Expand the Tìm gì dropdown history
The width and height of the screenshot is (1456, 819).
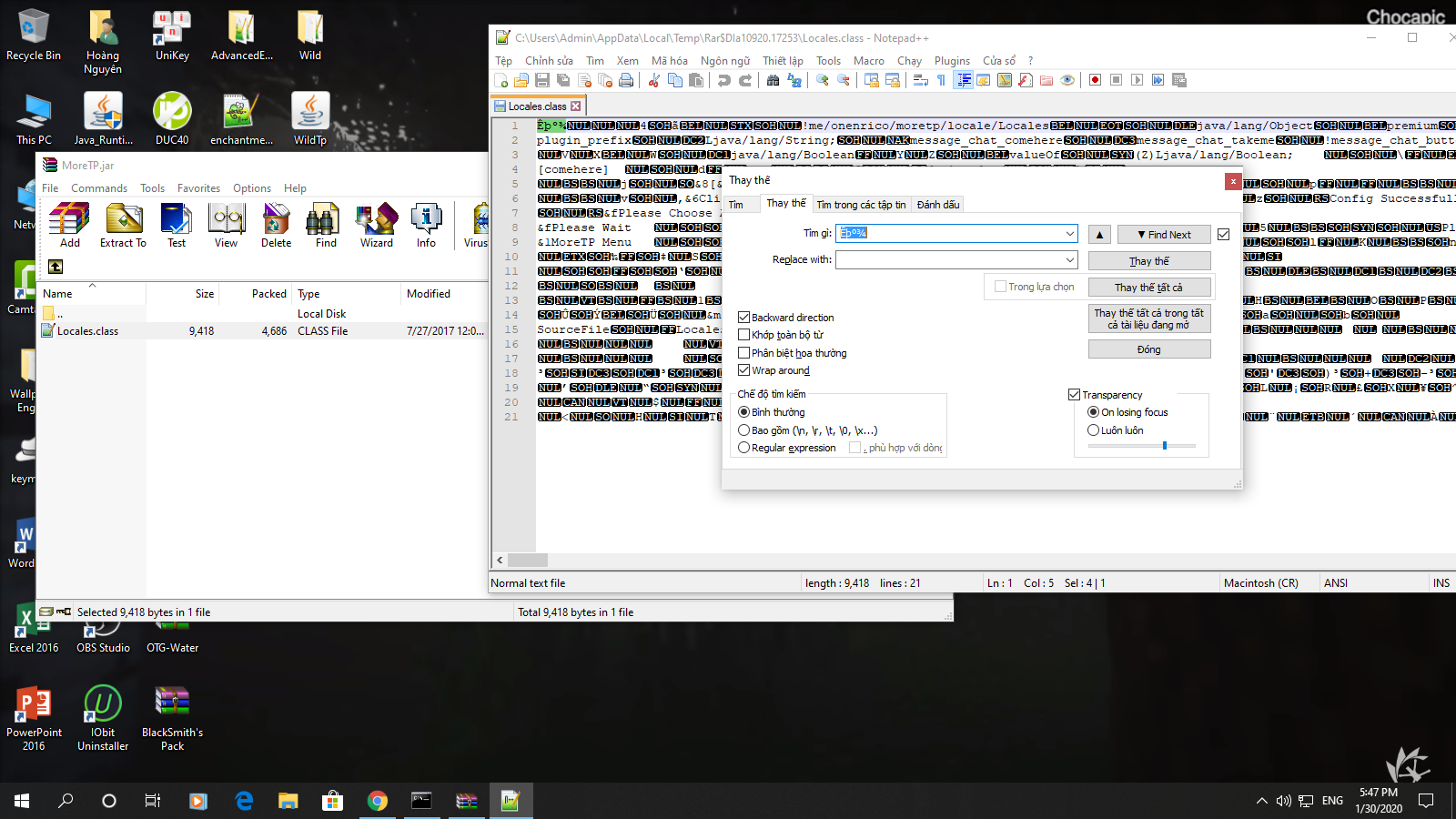tap(1069, 234)
